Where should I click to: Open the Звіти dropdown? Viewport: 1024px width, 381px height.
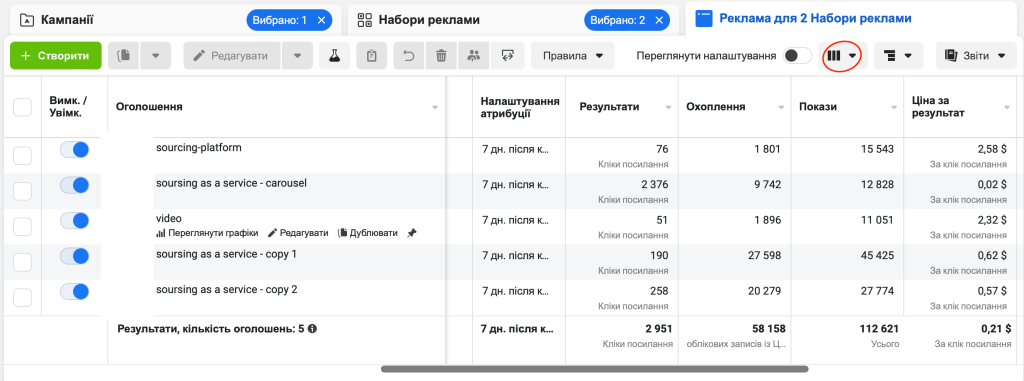click(x=976, y=56)
